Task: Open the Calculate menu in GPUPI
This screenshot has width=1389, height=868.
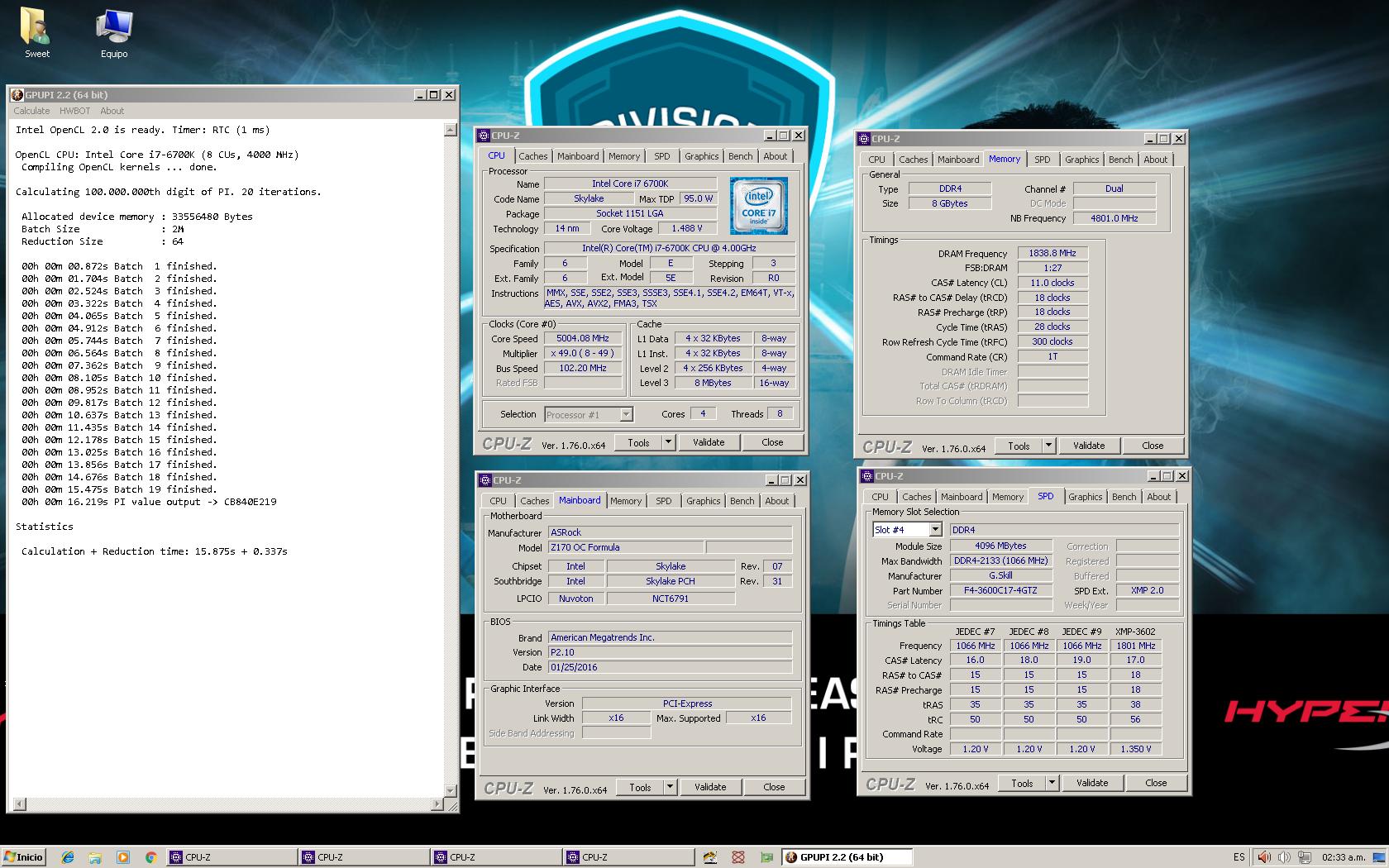Action: 31,111
